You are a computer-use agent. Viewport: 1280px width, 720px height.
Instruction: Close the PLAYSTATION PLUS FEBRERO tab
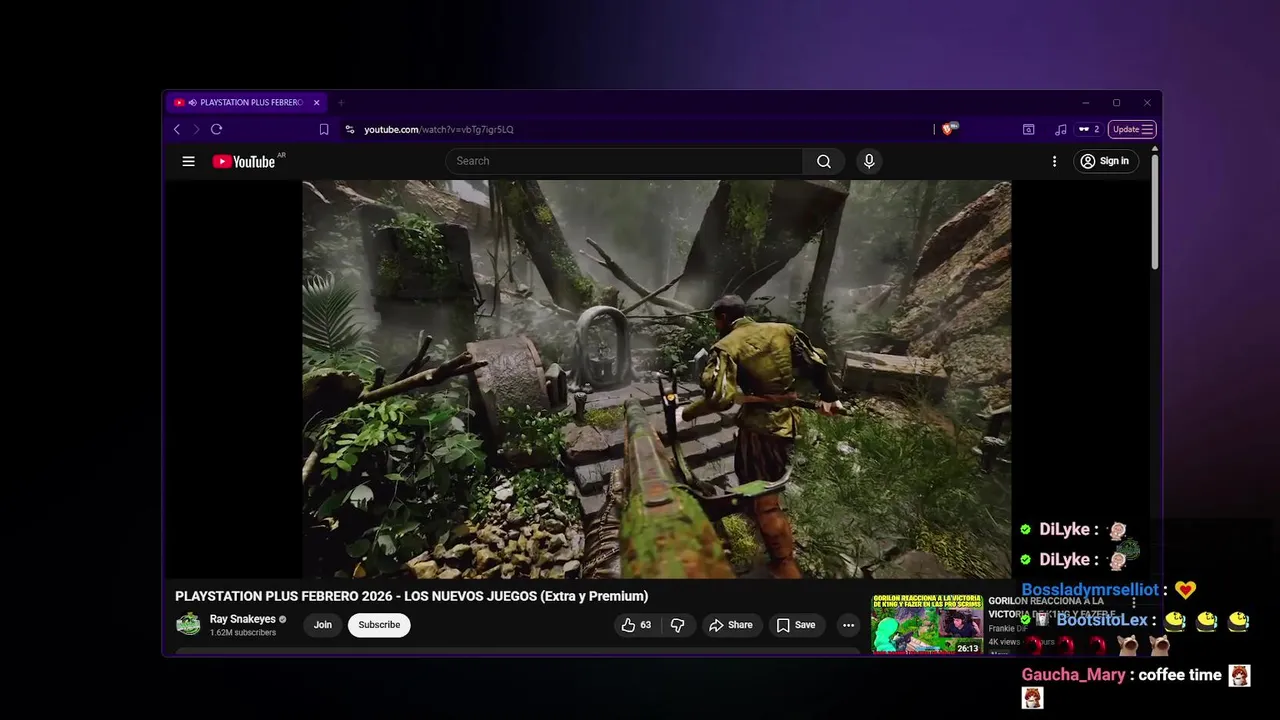[316, 102]
